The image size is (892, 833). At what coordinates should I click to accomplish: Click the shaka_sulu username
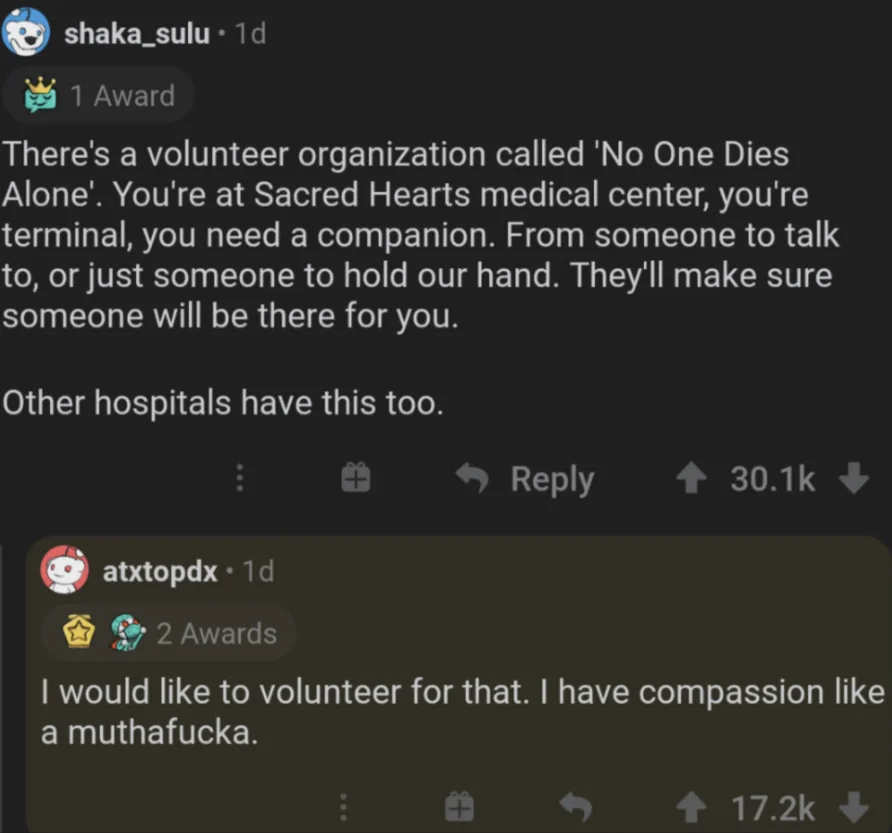(137, 33)
